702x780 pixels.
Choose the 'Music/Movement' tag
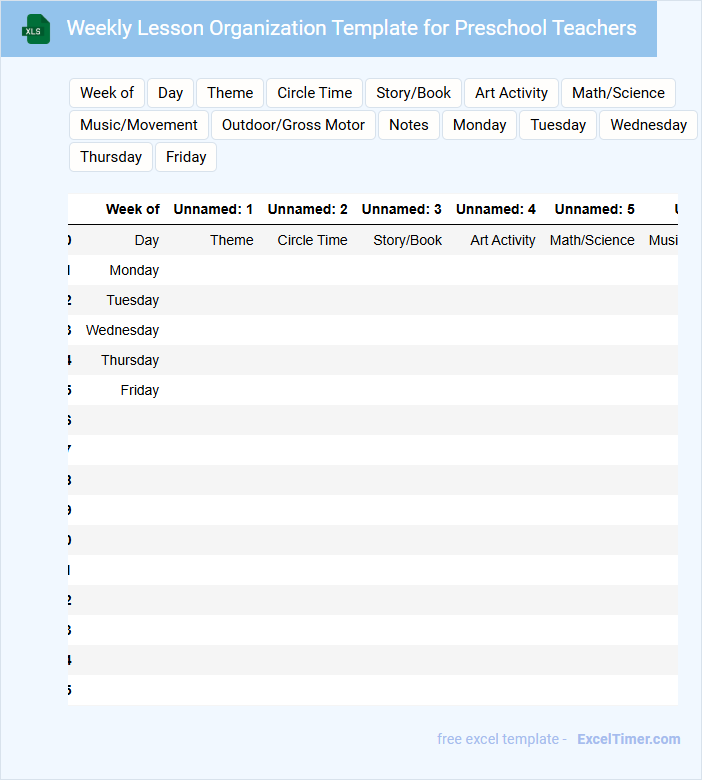[139, 125]
